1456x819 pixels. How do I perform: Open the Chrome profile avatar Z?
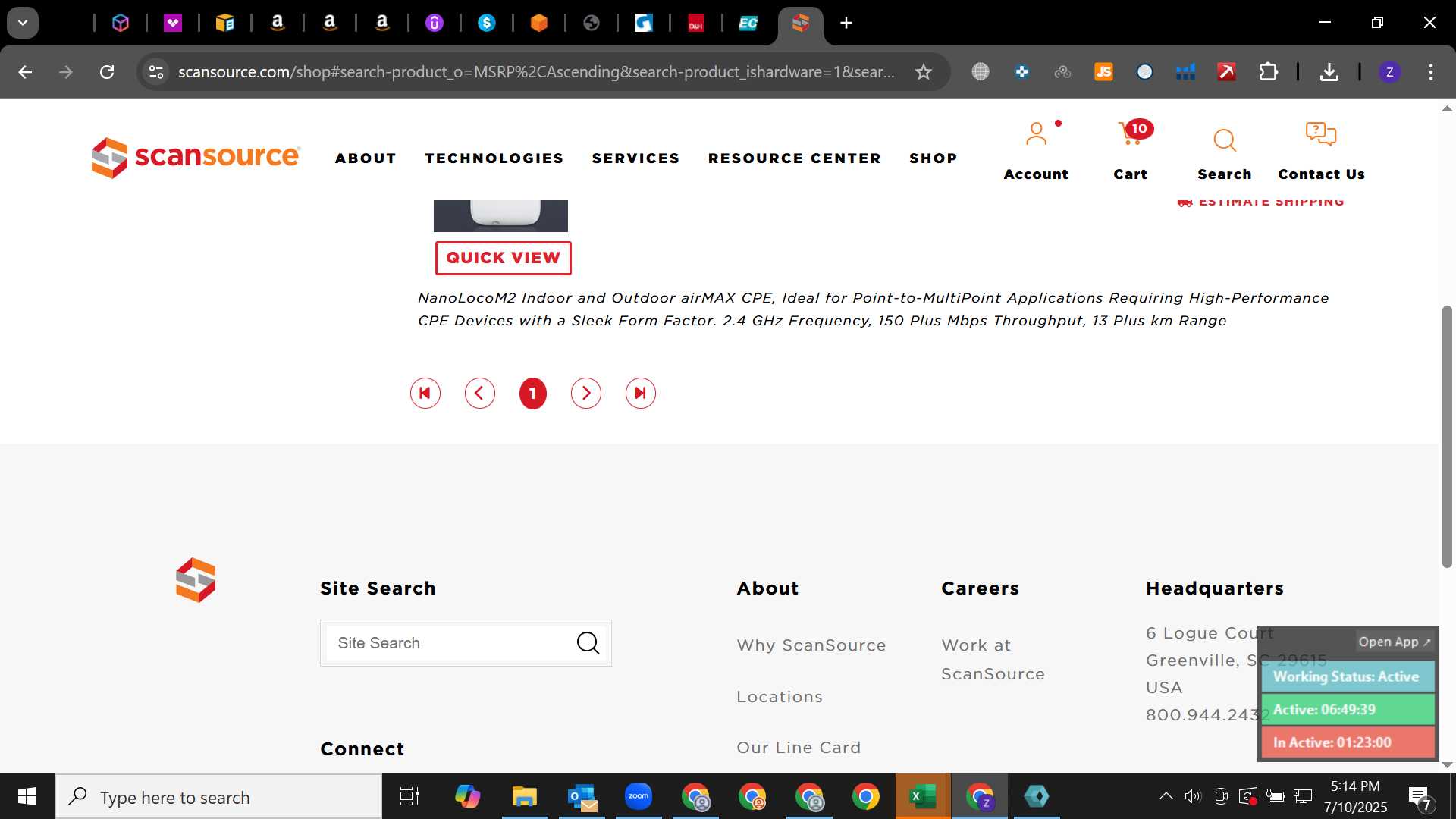pyautogui.click(x=1389, y=72)
